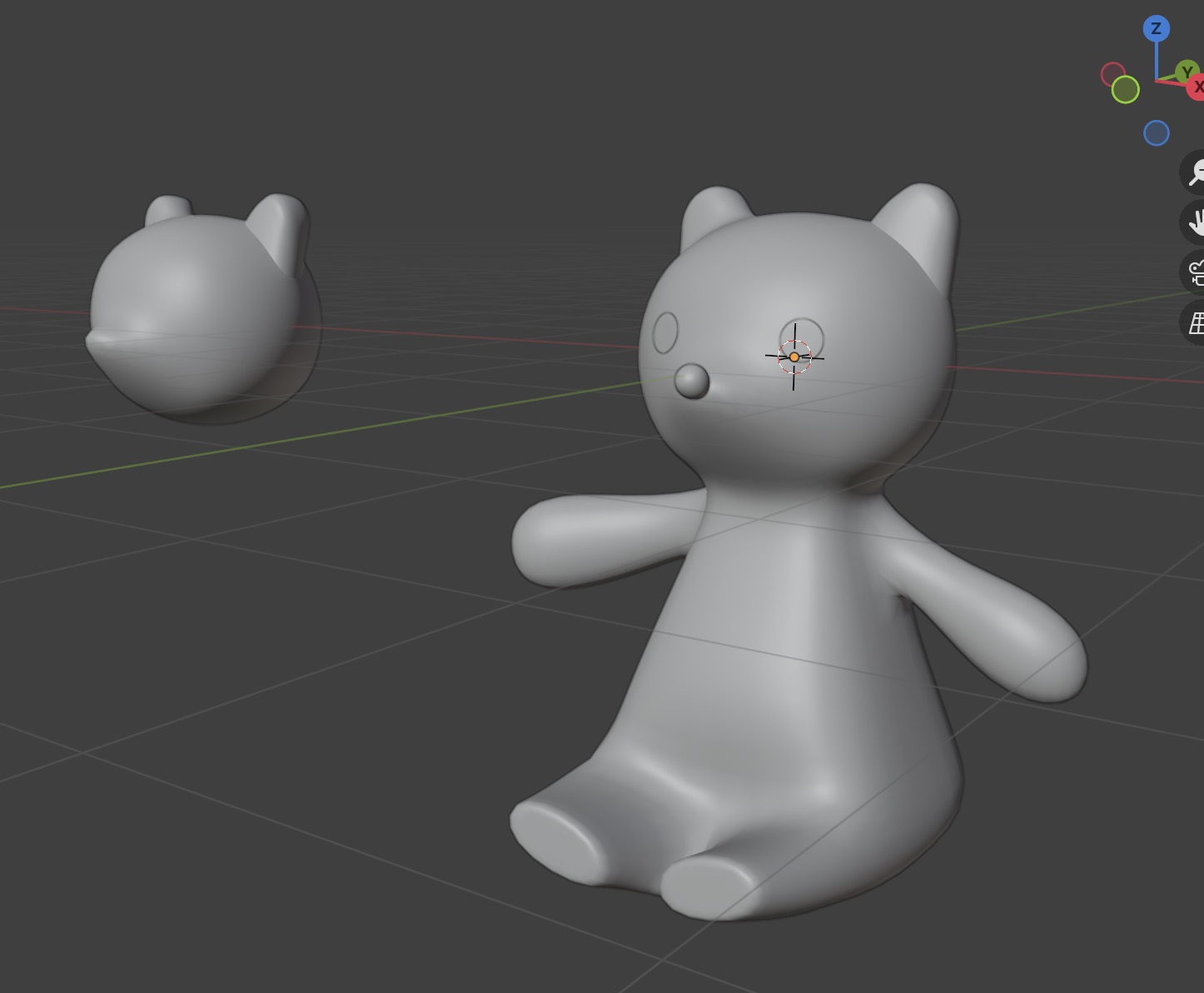
Task: Click the flat sole of the bear's nearest foot
Action: coord(708,887)
